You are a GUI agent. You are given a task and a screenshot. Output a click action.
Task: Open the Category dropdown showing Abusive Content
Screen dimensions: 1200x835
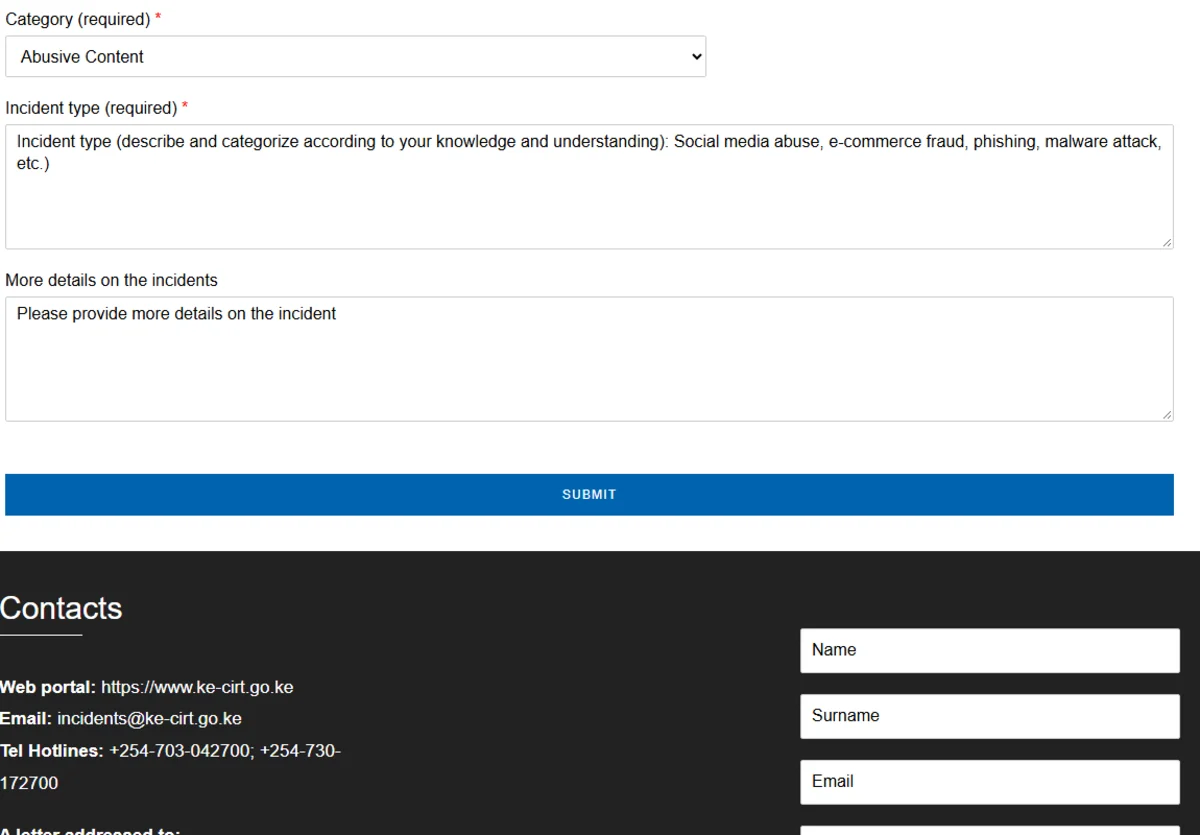pos(355,57)
